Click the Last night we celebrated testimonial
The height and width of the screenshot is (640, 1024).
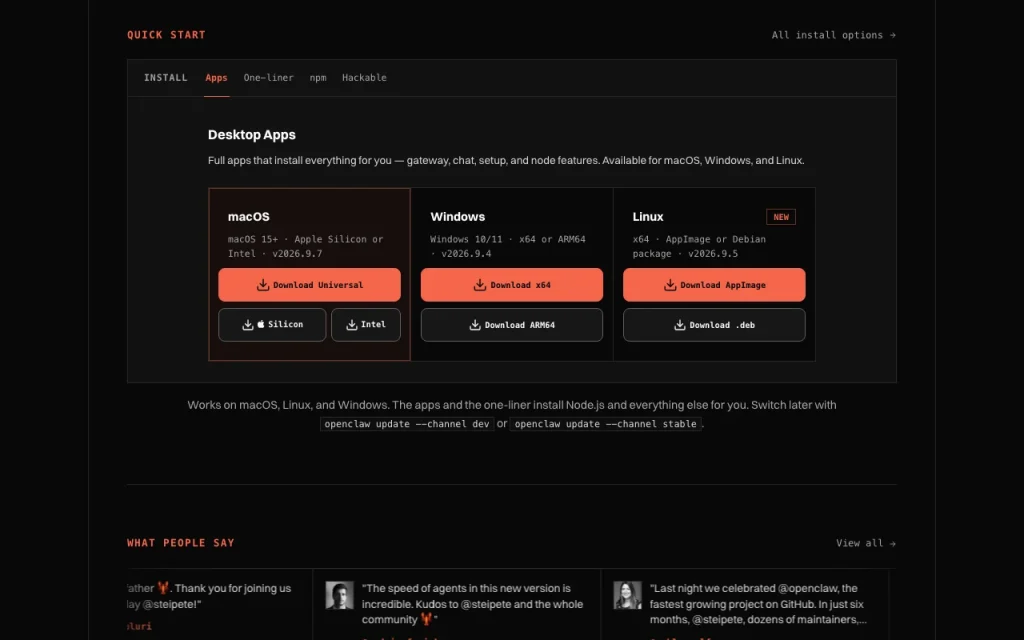pyautogui.click(x=758, y=604)
